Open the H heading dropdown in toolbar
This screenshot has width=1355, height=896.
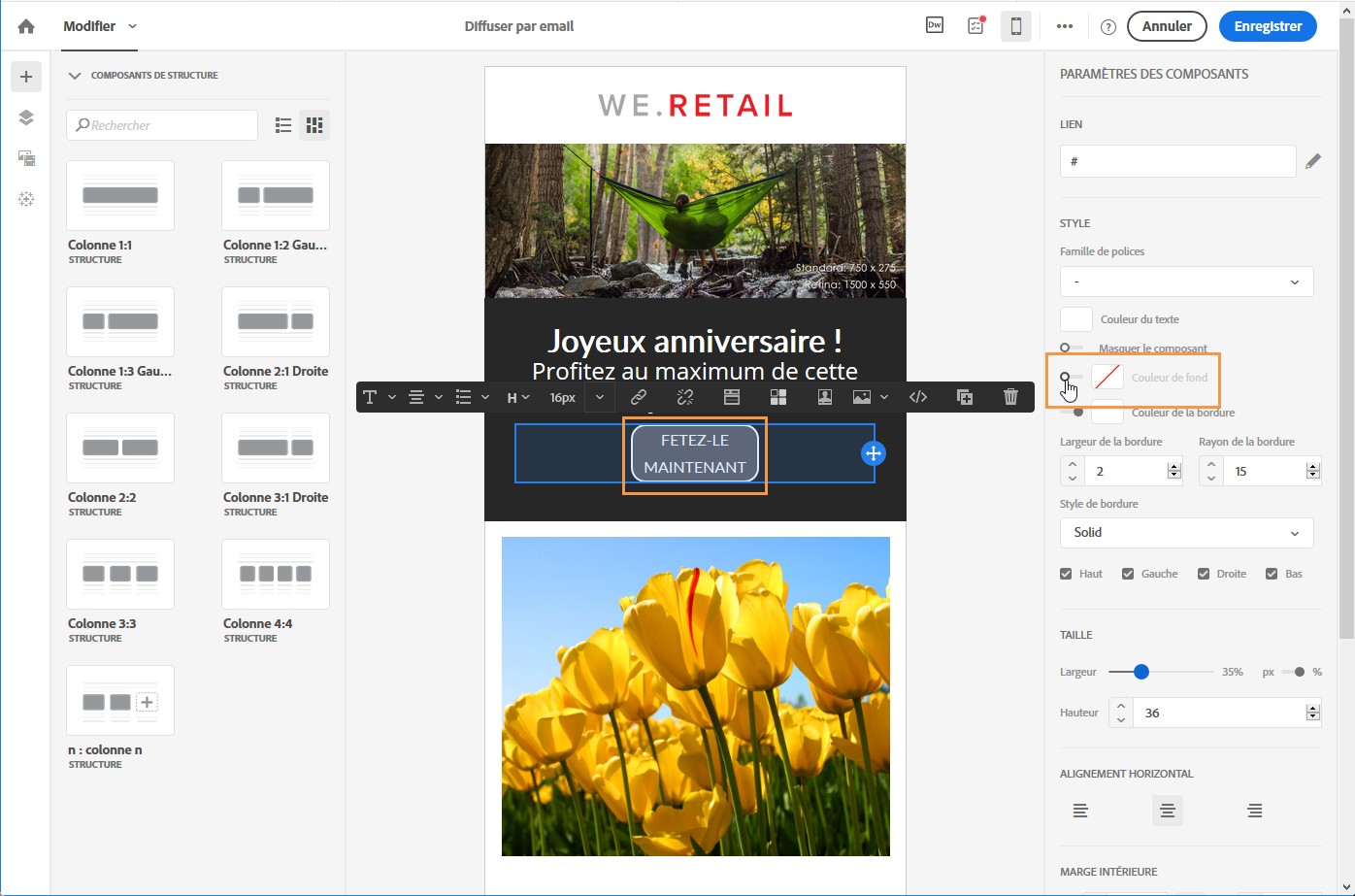pyautogui.click(x=518, y=397)
